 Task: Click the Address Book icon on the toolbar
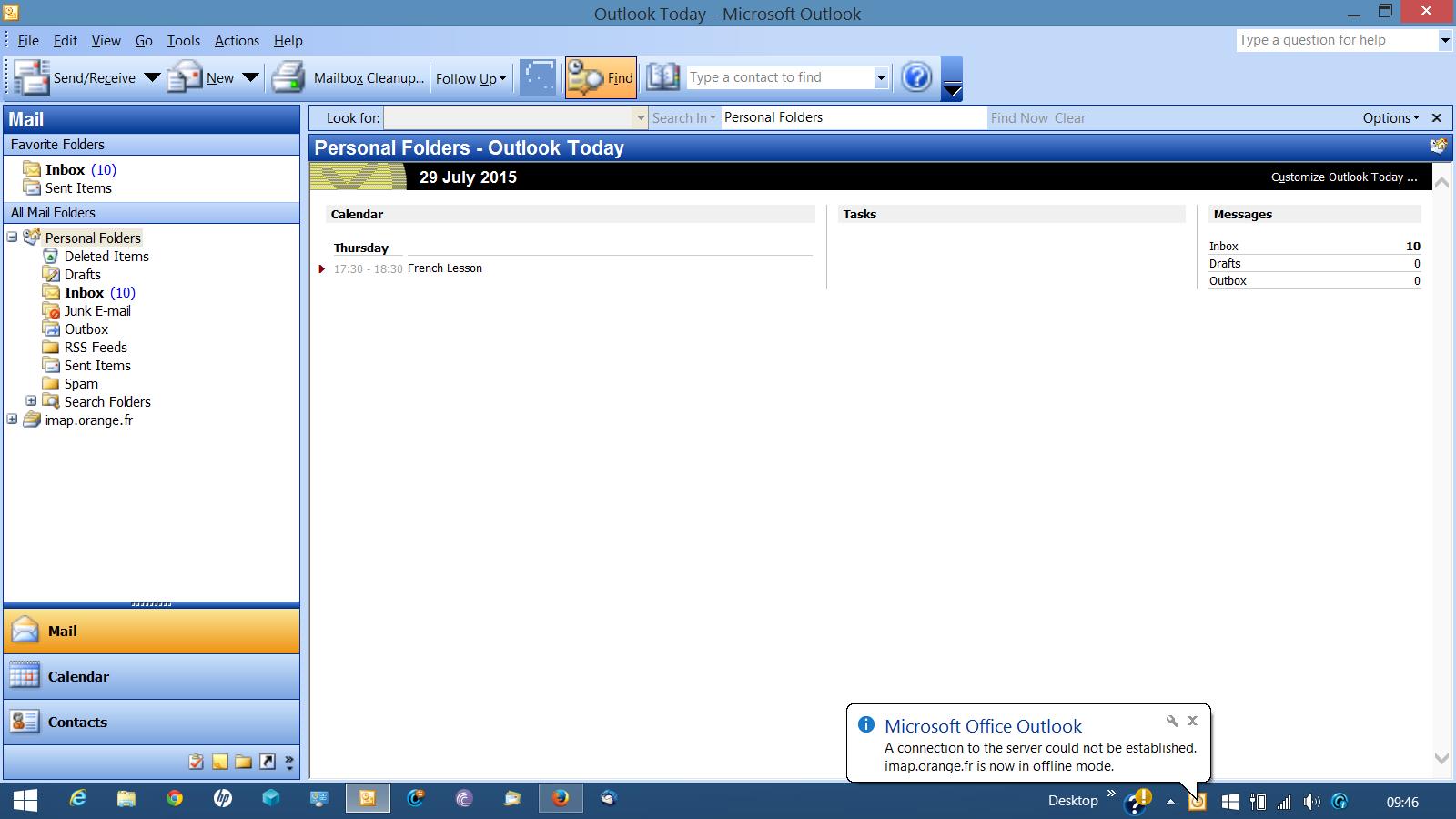pyautogui.click(x=663, y=77)
